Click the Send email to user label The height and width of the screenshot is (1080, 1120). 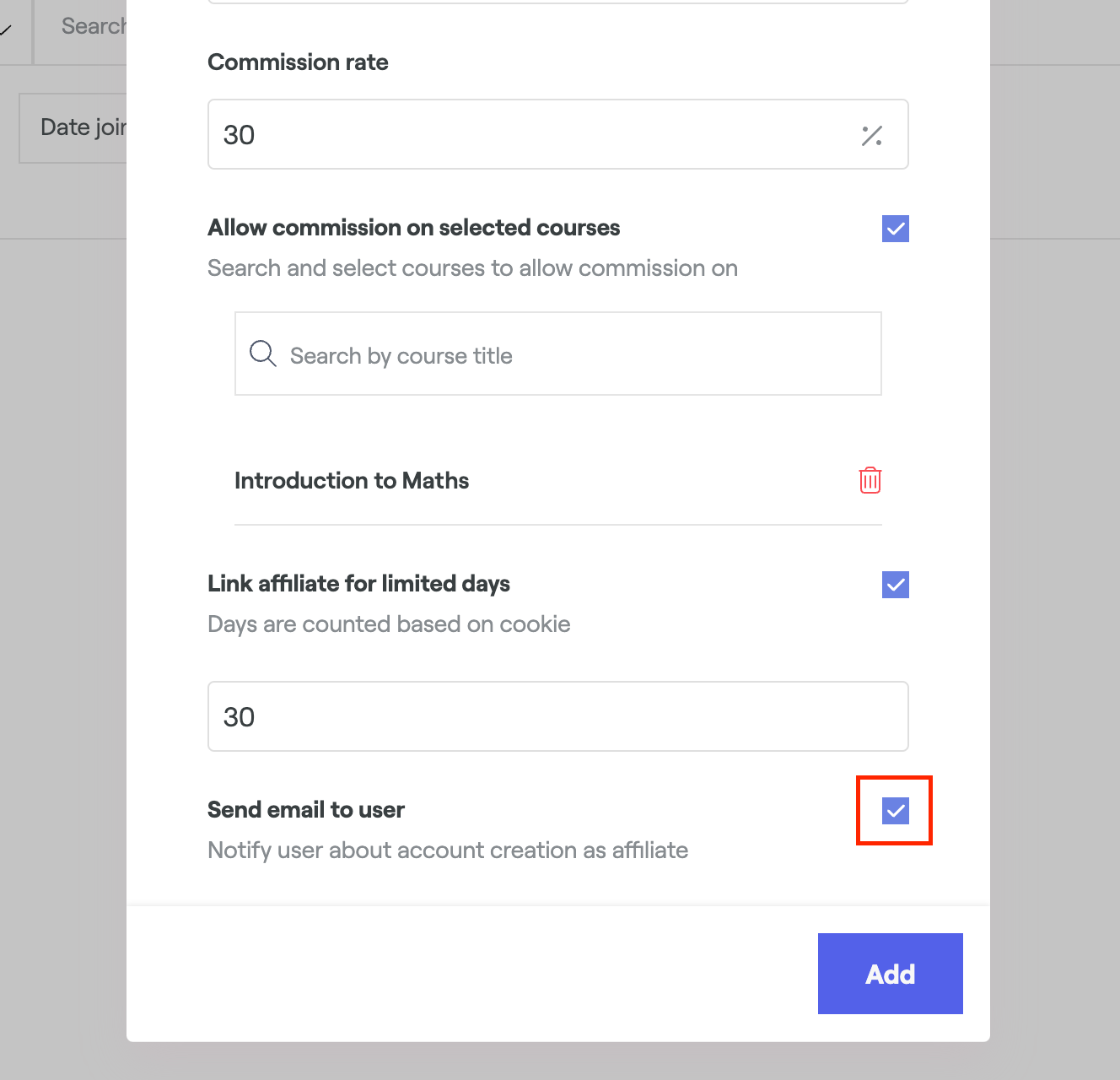click(x=306, y=810)
